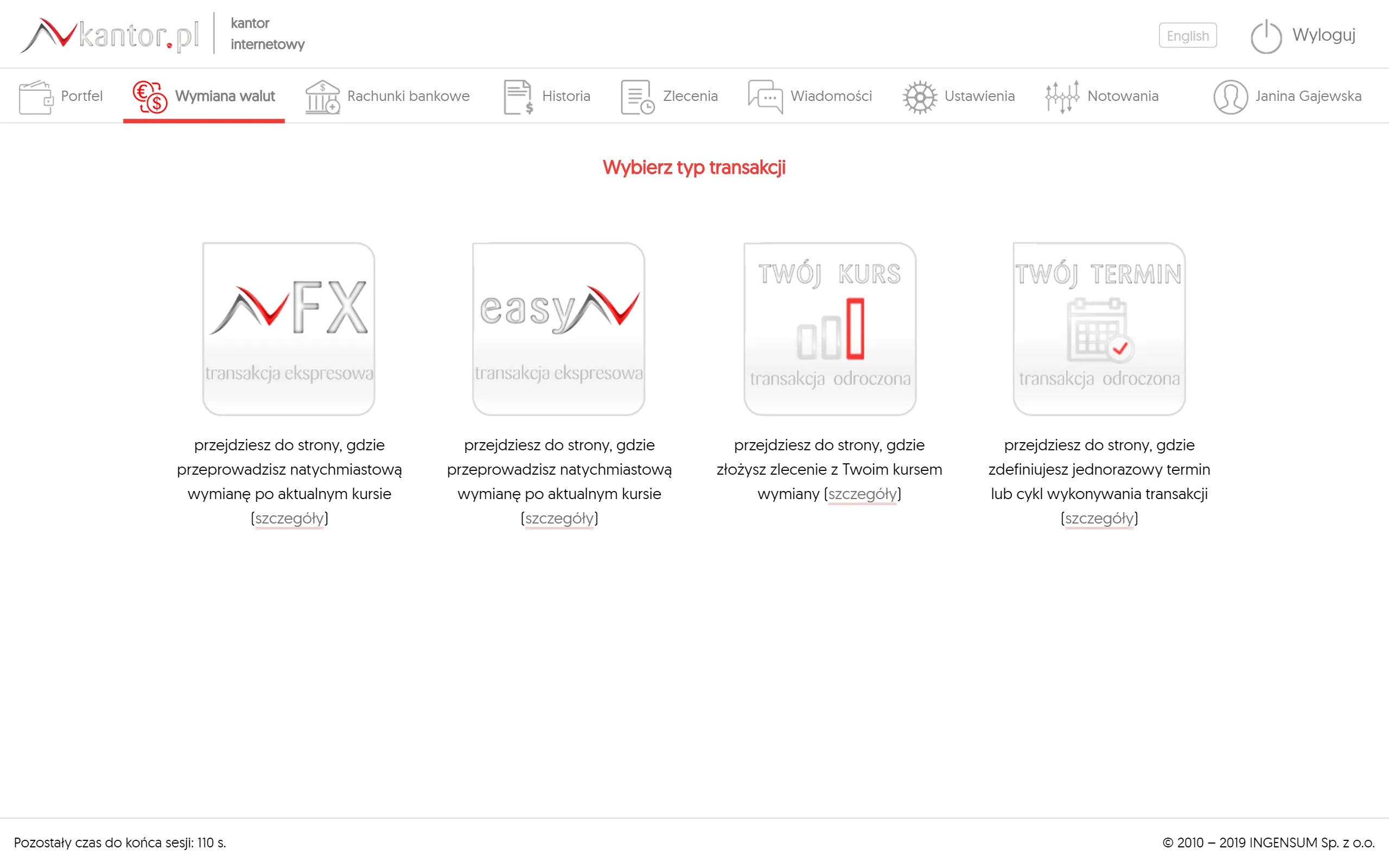Open the Rachunki bankowe bank icon
The height and width of the screenshot is (868, 1389).
[323, 95]
